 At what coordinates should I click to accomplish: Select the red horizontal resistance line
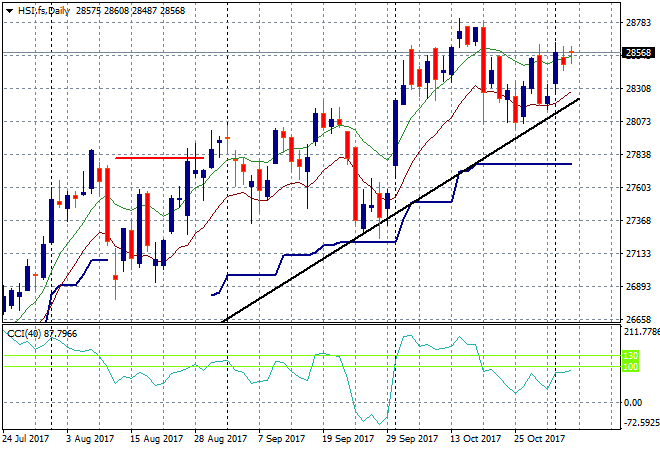pyautogui.click(x=160, y=158)
